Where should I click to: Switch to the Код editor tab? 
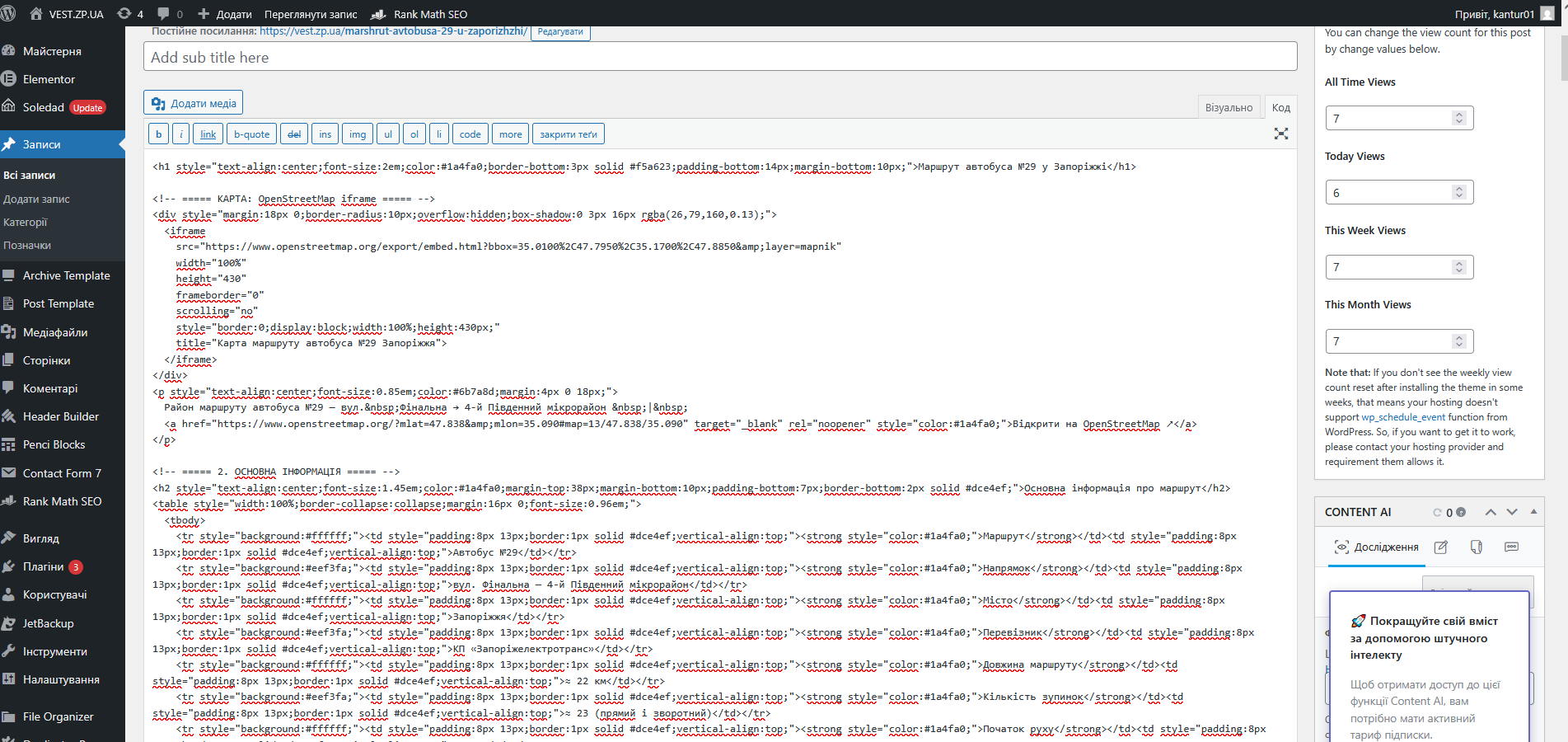tap(1280, 107)
